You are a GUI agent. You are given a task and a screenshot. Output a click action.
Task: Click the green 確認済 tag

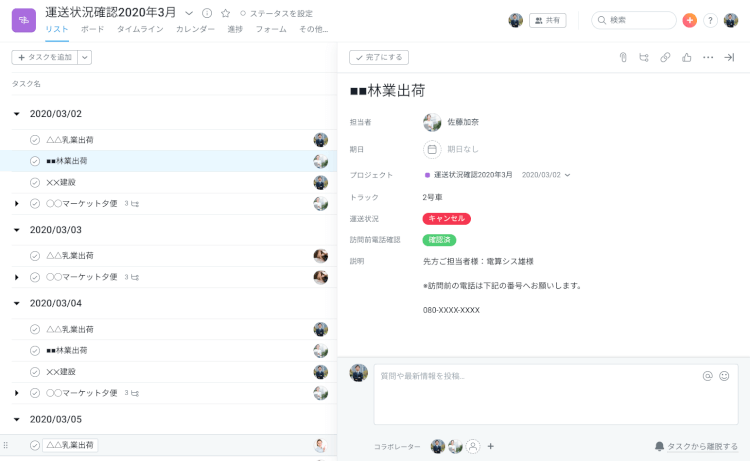coord(439,240)
